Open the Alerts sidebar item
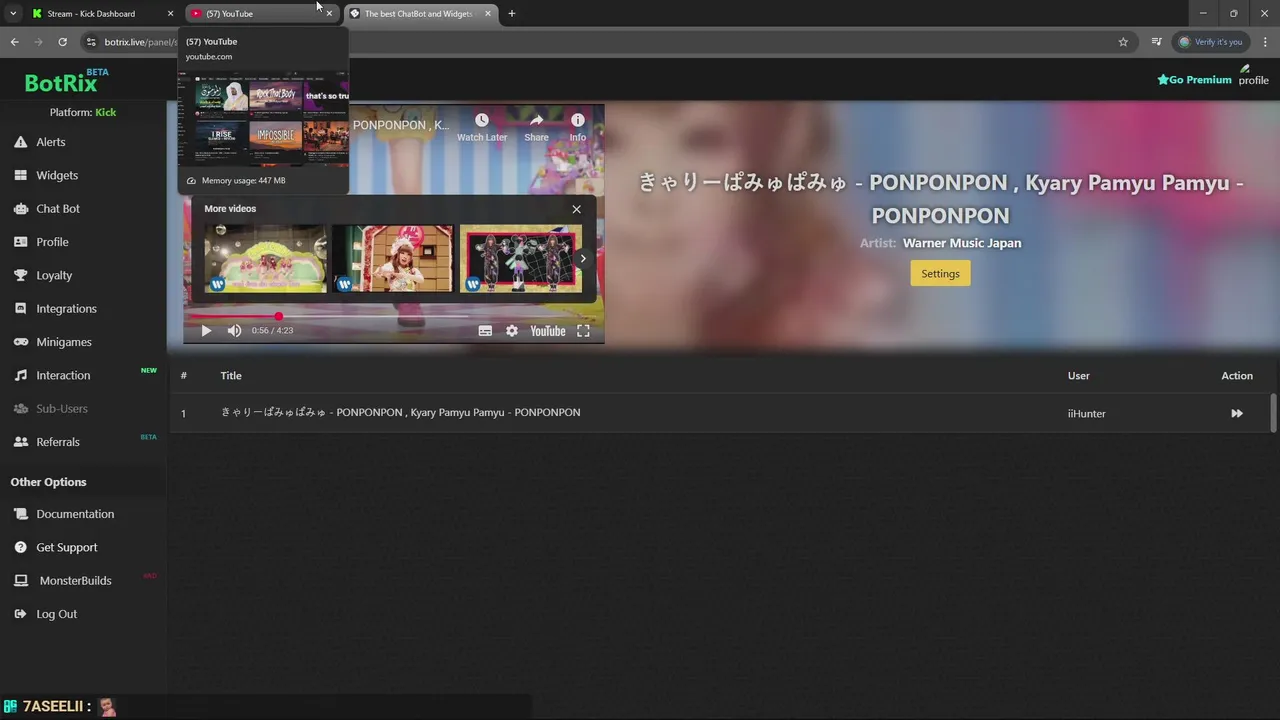The image size is (1280, 720). pyautogui.click(x=50, y=142)
